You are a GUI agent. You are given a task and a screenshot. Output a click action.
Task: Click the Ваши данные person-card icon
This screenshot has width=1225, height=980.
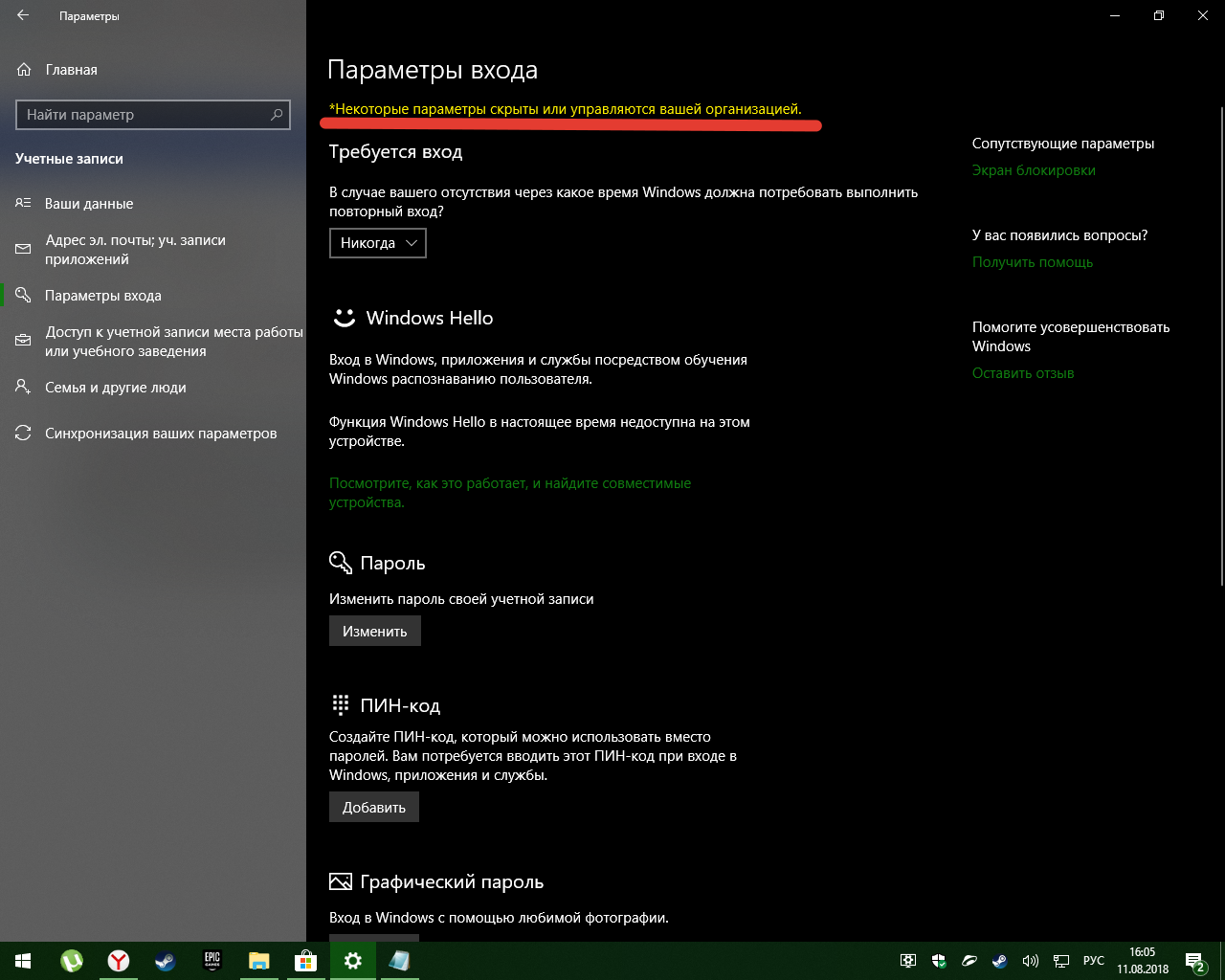tap(23, 204)
